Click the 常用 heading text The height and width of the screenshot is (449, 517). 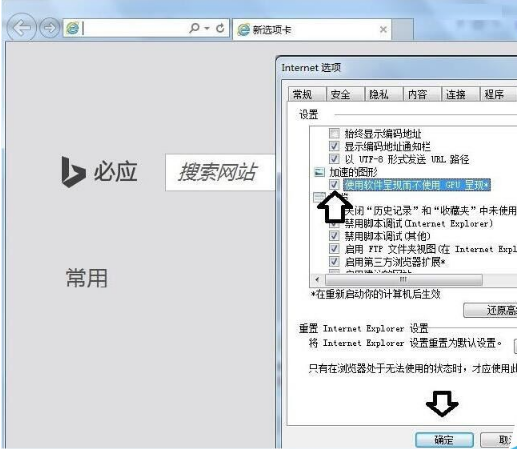(87, 278)
